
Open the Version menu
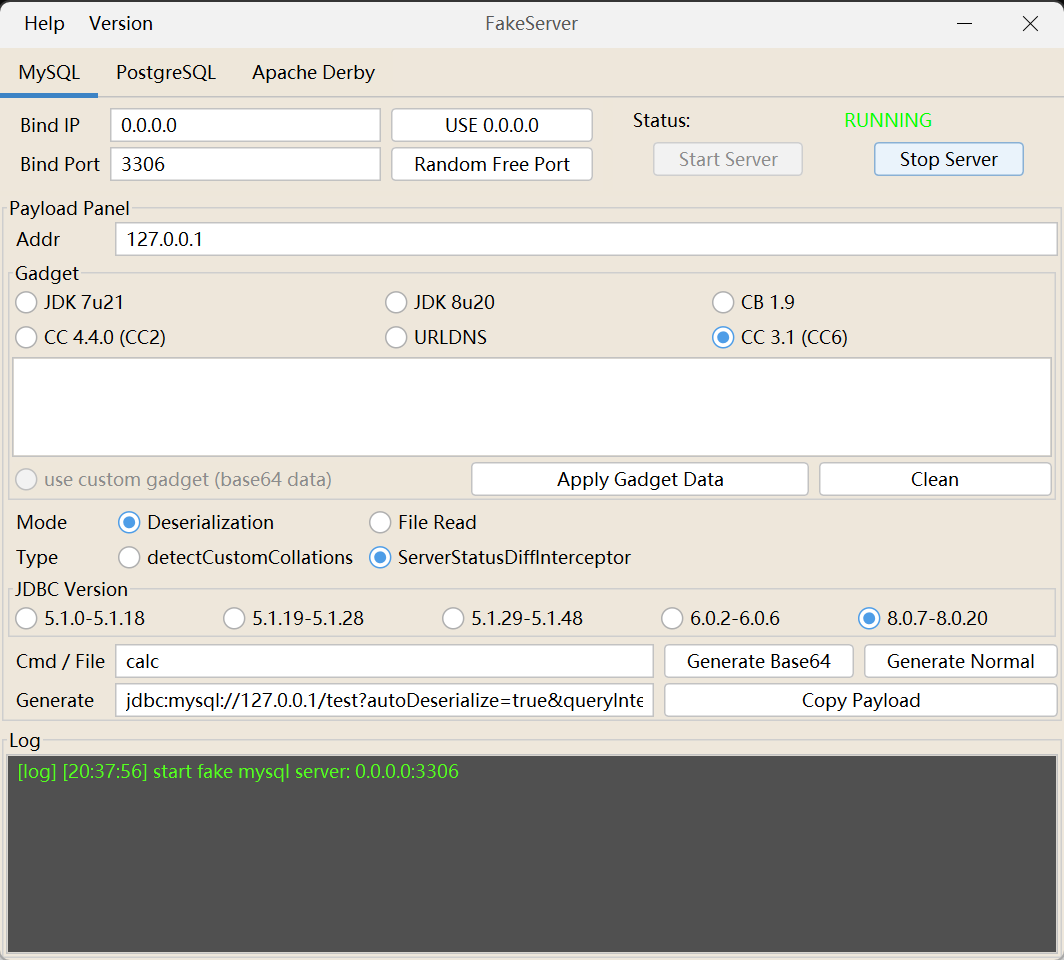tap(121, 24)
